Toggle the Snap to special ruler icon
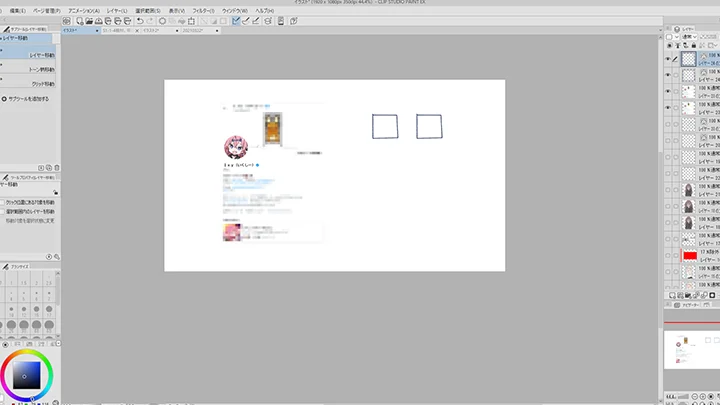Viewport: 720px width, 405px height. tap(246, 21)
